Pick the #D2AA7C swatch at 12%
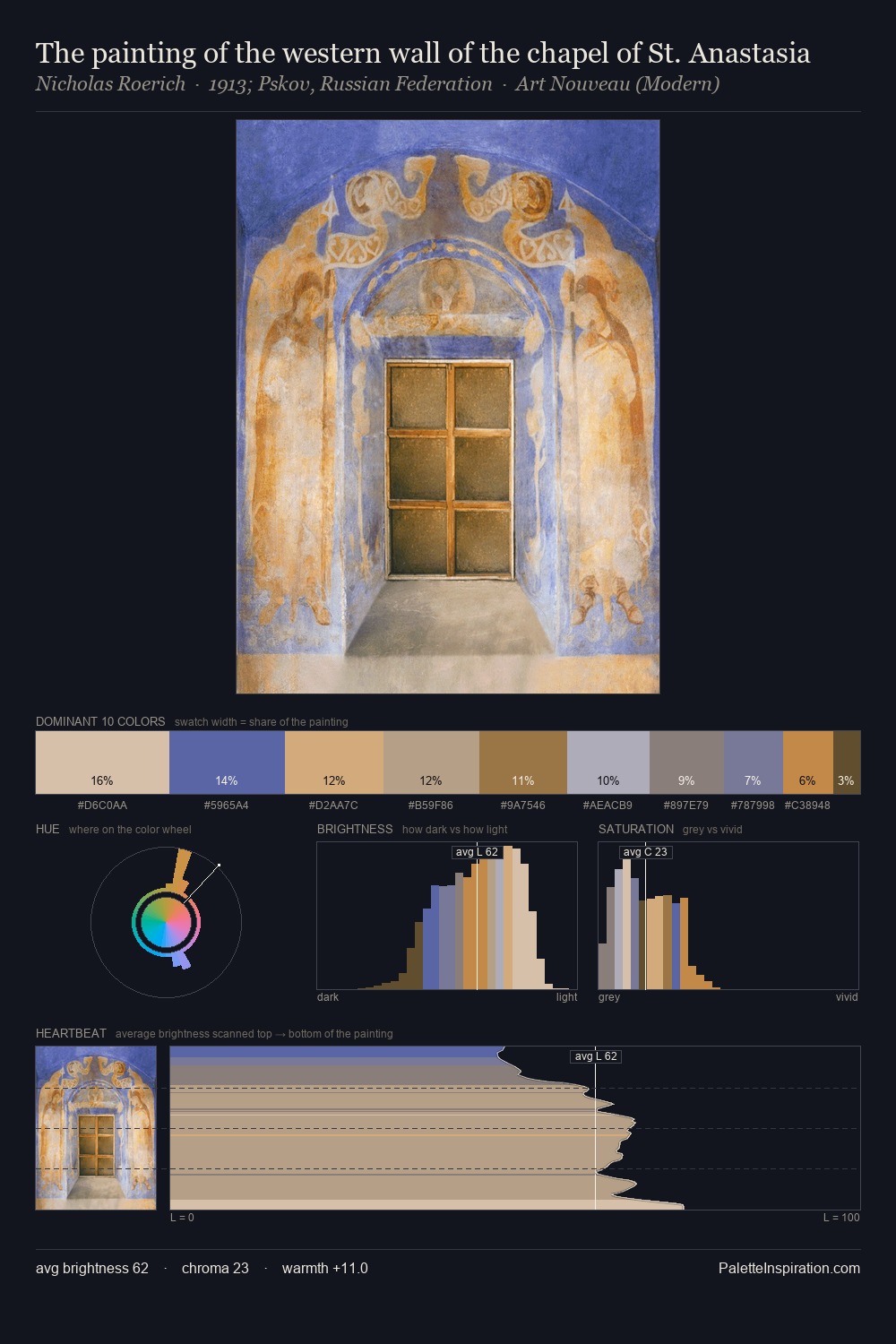Image resolution: width=896 pixels, height=1344 pixels. point(334,762)
